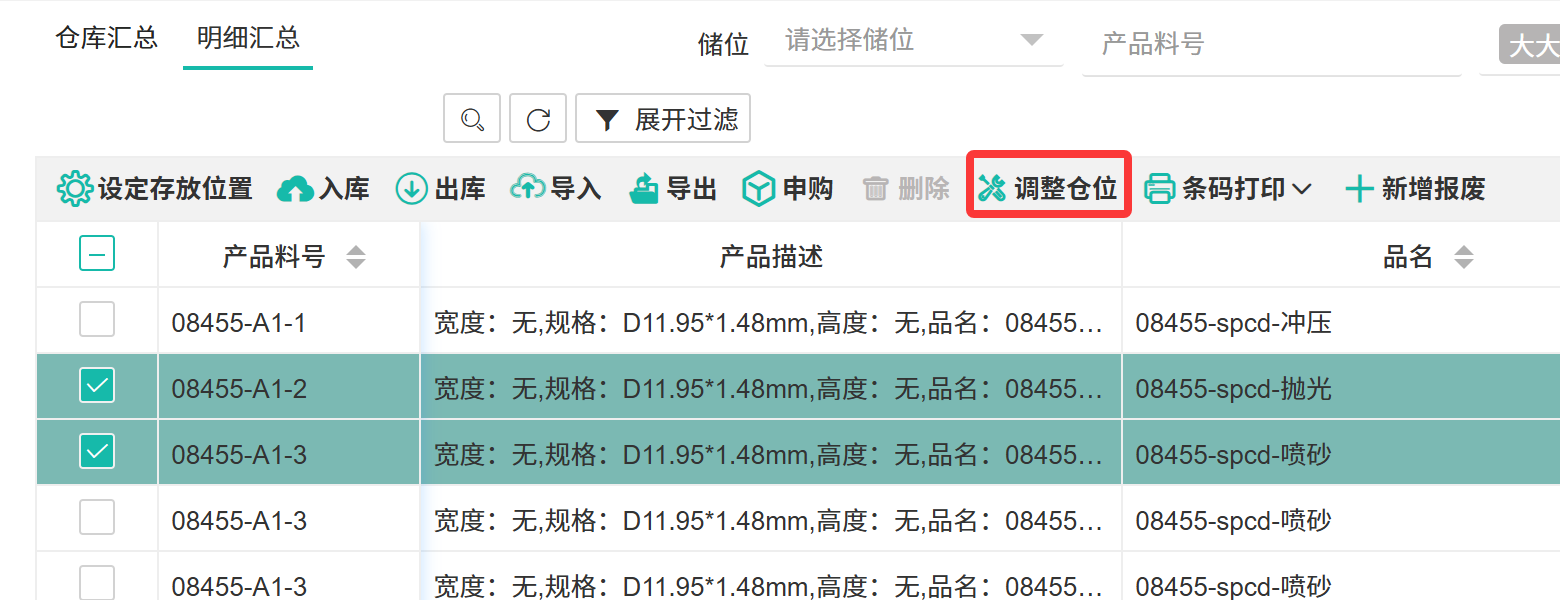Click the 展开过滤 filter button

[x=663, y=120]
